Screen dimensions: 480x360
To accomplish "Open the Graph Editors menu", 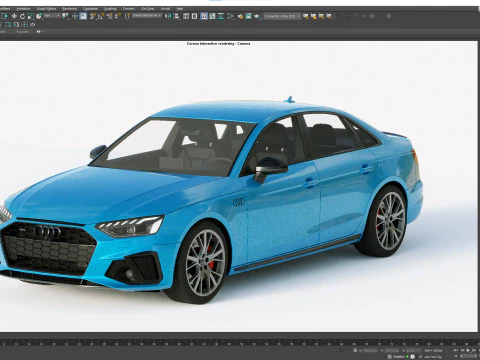I will tap(46, 9).
